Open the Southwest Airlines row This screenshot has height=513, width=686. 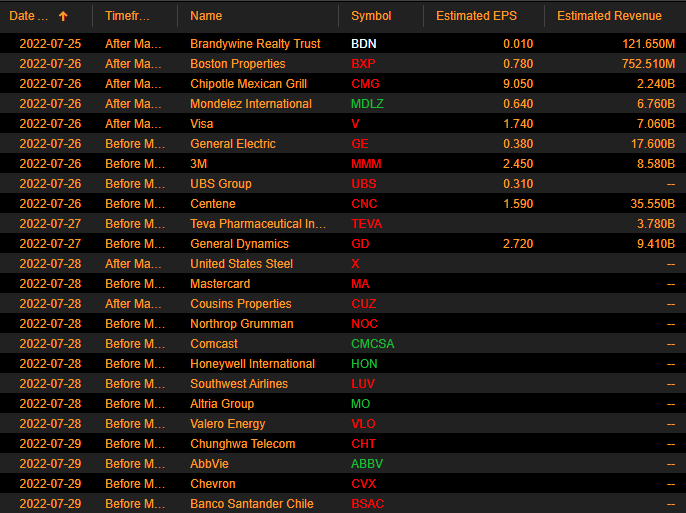238,384
